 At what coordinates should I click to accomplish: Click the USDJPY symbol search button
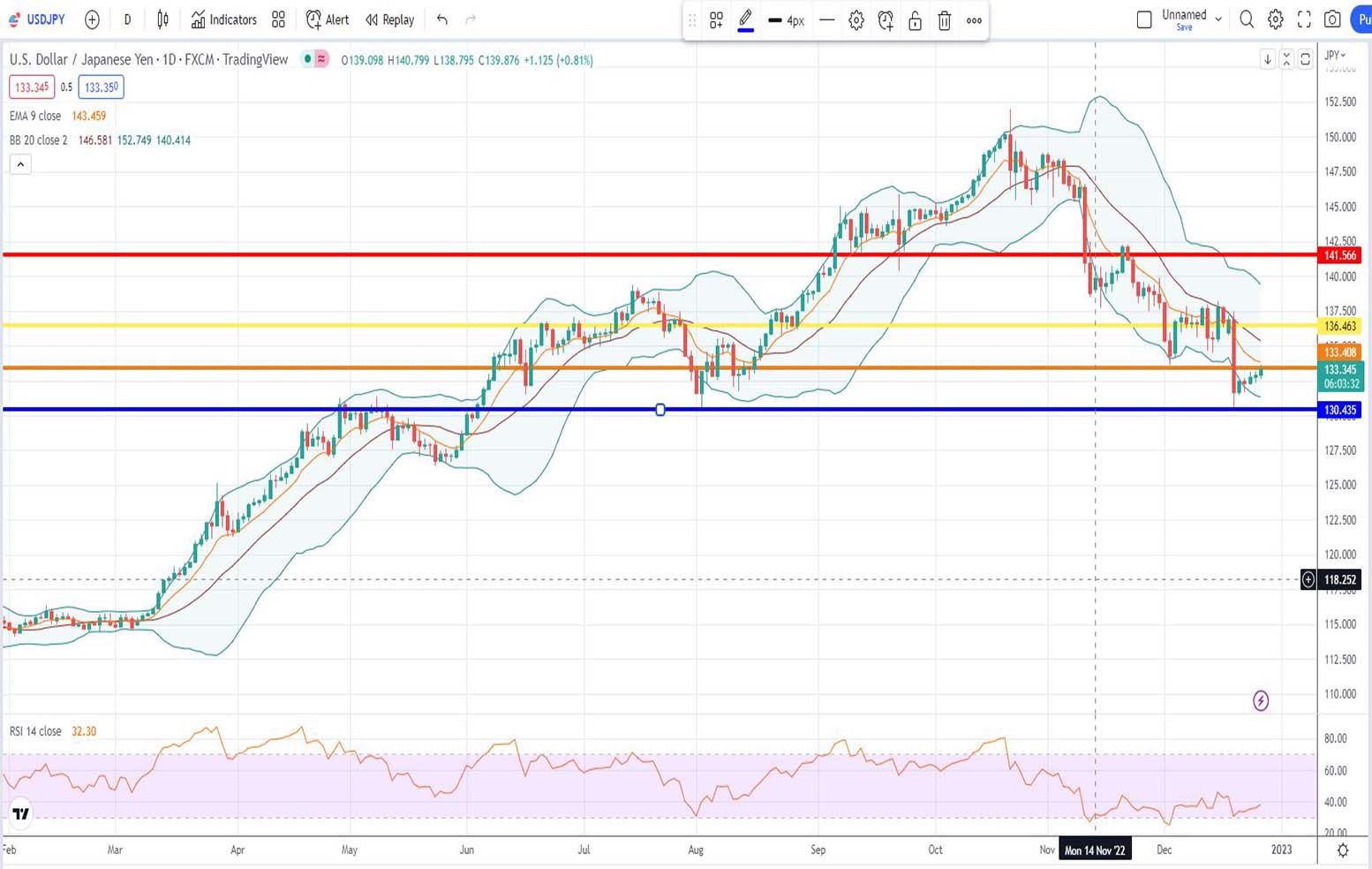click(x=37, y=19)
